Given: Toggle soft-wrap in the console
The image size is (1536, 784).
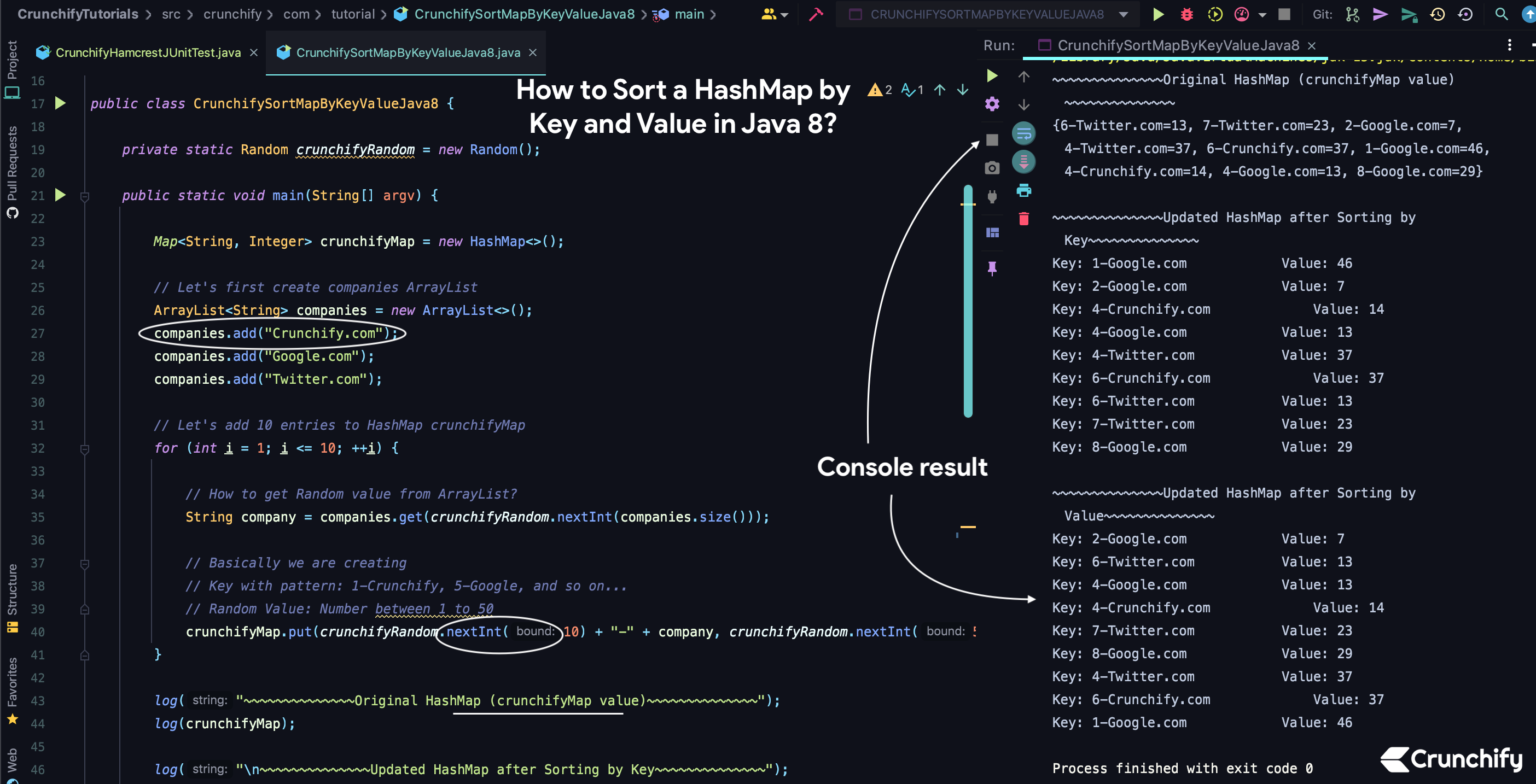Looking at the screenshot, I should pyautogui.click(x=1023, y=132).
